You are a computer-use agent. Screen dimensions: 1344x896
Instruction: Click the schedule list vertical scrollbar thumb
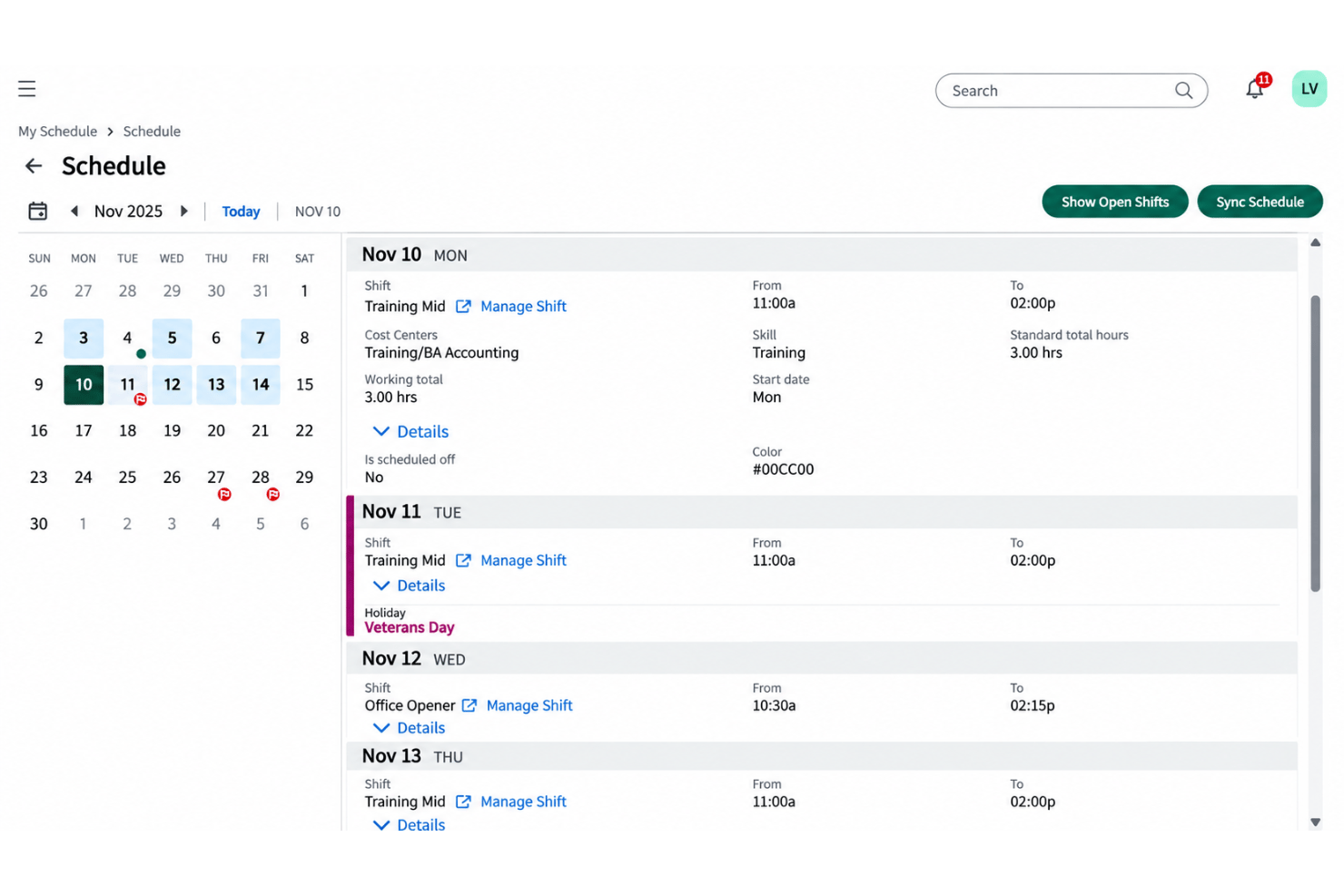tap(1315, 443)
